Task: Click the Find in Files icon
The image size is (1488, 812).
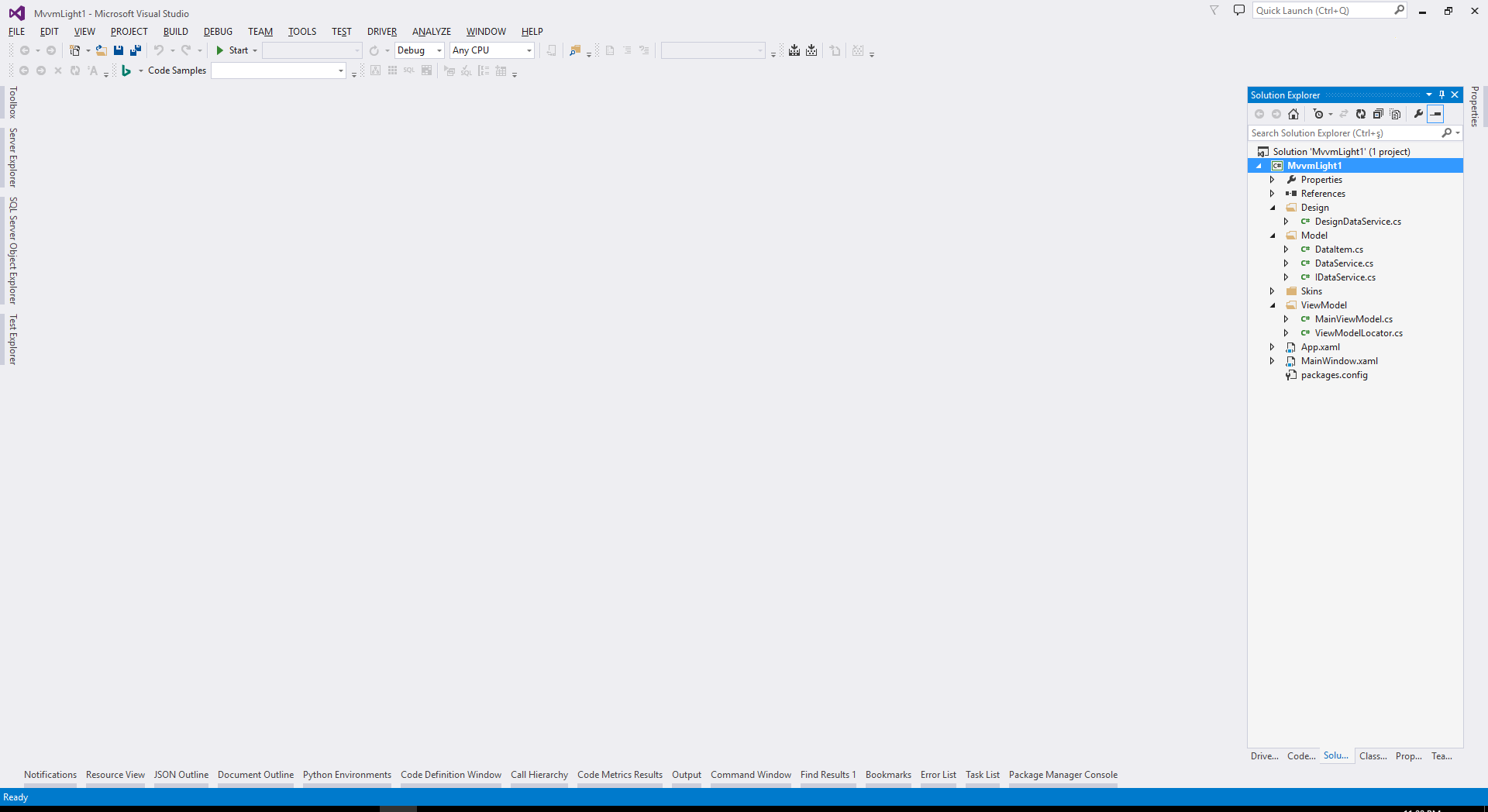Action: [574, 50]
